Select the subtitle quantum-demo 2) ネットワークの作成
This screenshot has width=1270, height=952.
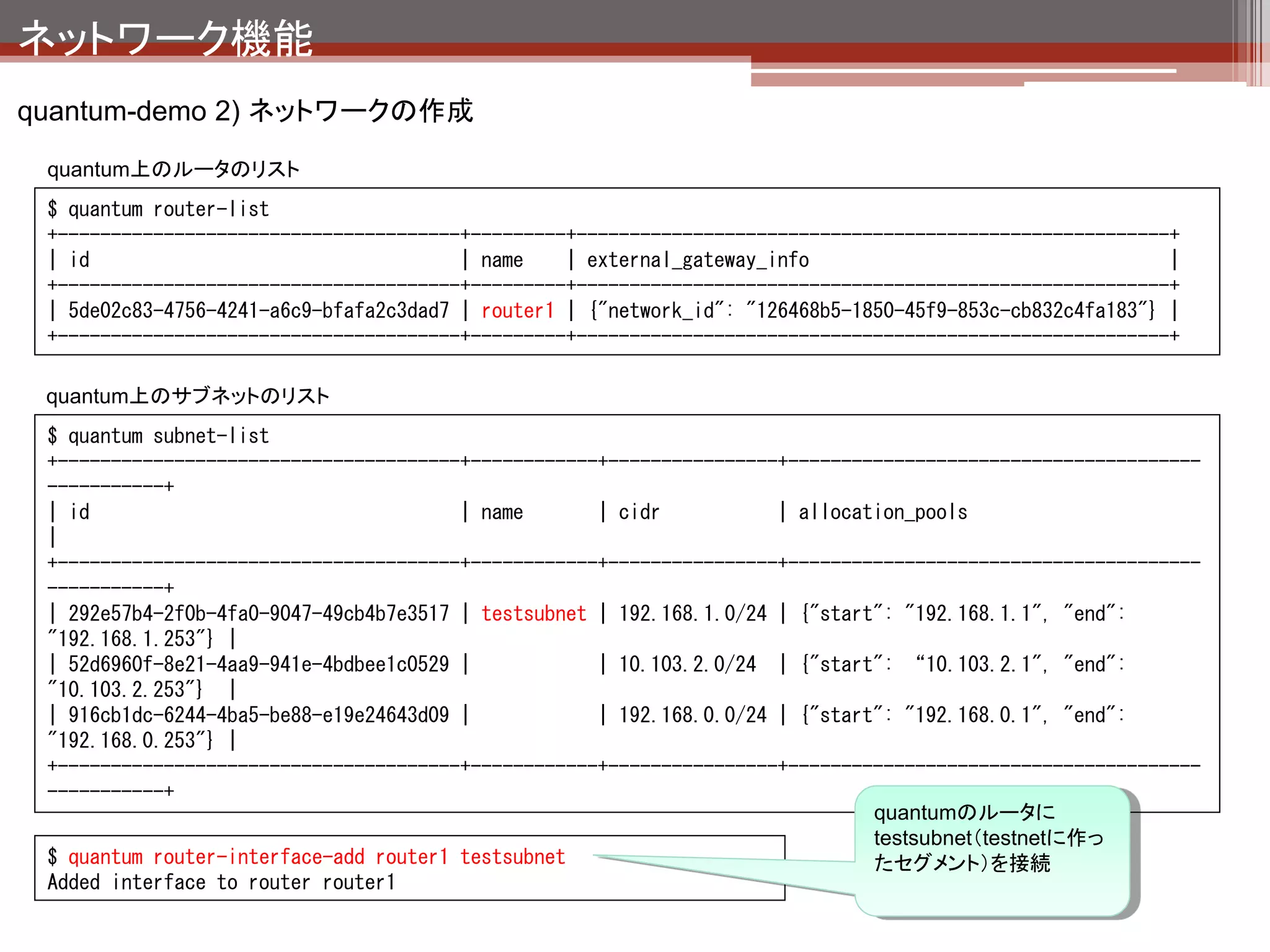[x=245, y=112]
